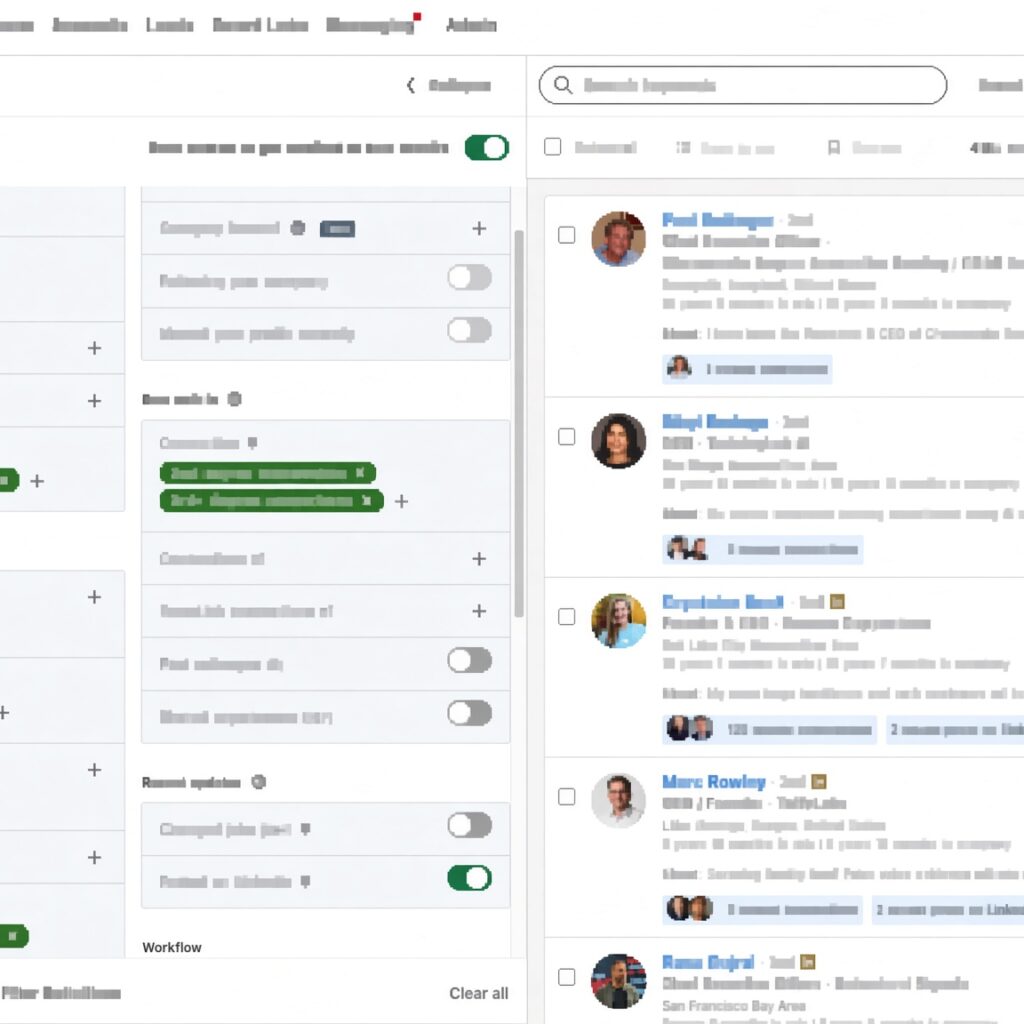
Task: Click the Save bookmark icon in results toolbar
Action: pos(834,148)
